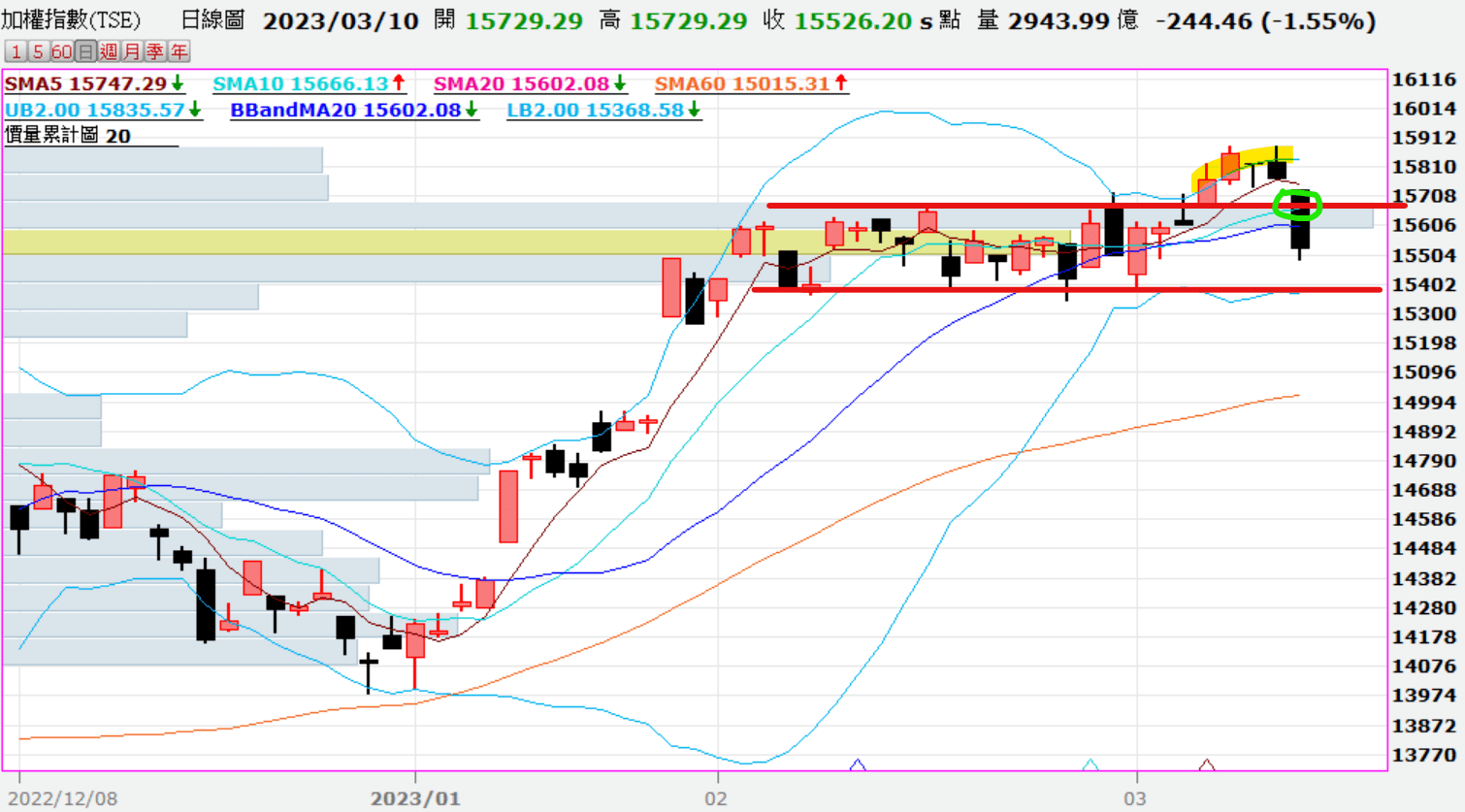Image resolution: width=1465 pixels, height=812 pixels.
Task: Click the 02 month axis label
Action: pyautogui.click(x=716, y=798)
